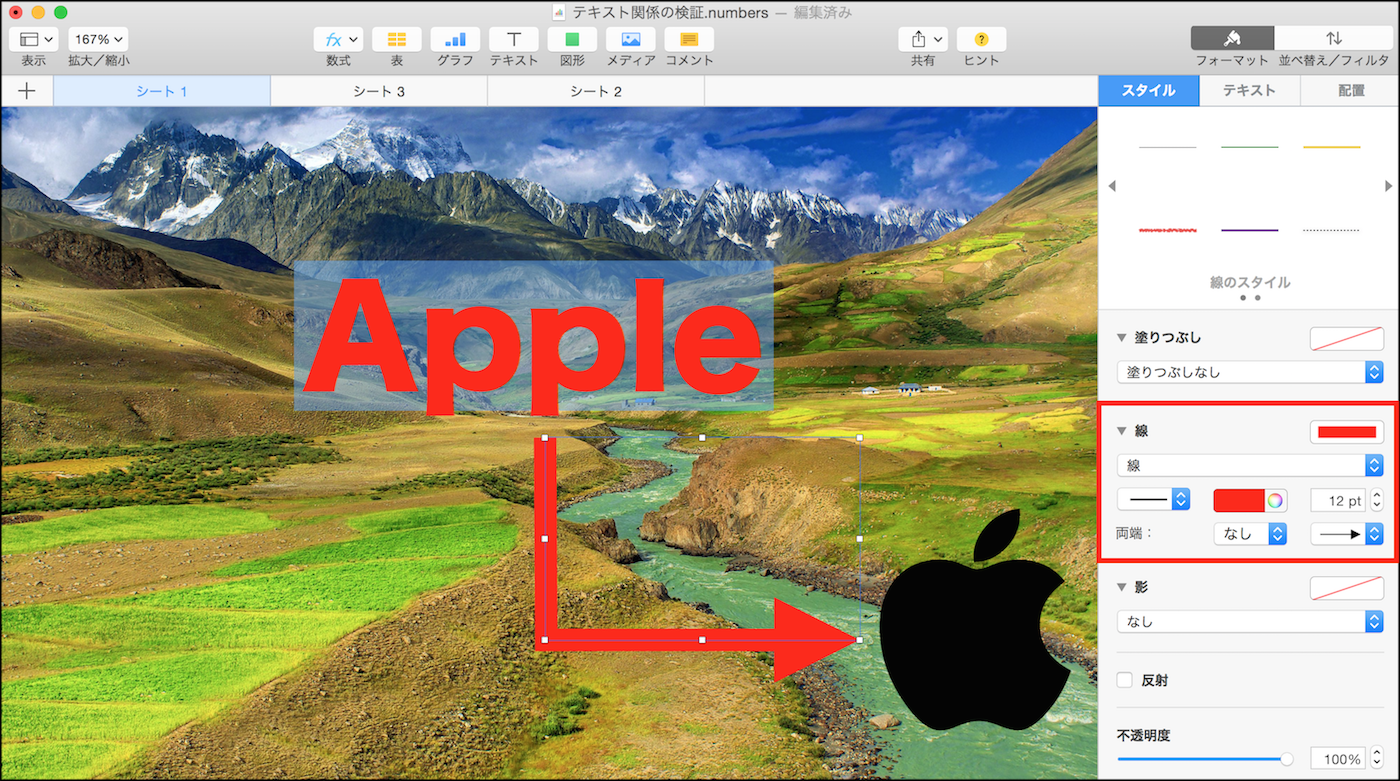Go to previous line style page
Screen dimensions: 1400x781
1111,186
